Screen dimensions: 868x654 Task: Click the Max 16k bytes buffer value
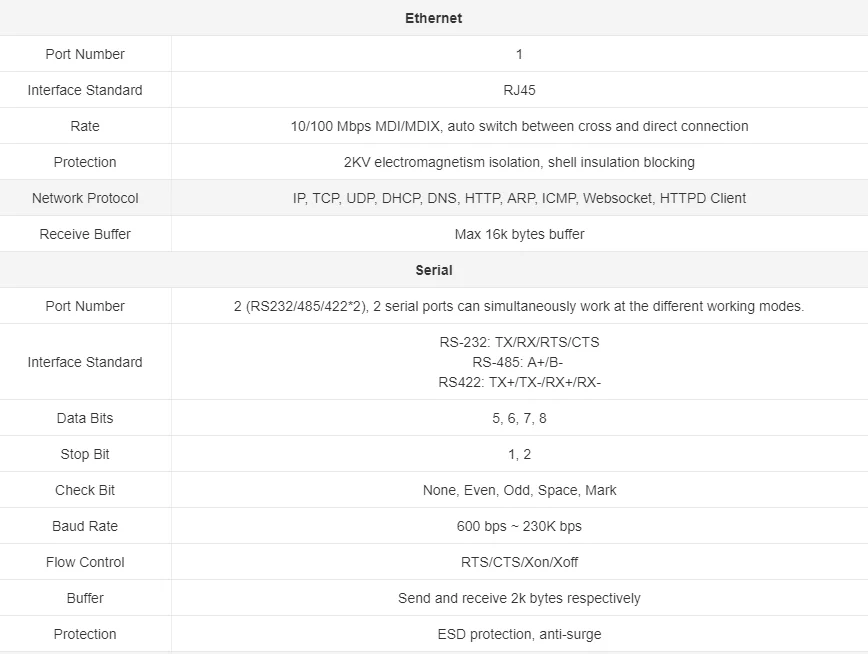tap(519, 234)
